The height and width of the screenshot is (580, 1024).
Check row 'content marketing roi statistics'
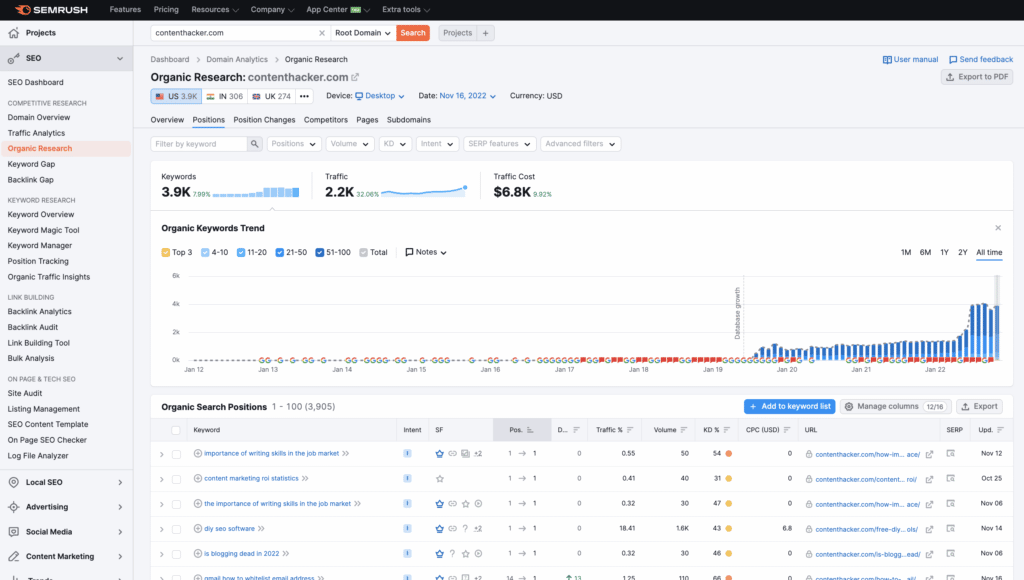[176, 479]
